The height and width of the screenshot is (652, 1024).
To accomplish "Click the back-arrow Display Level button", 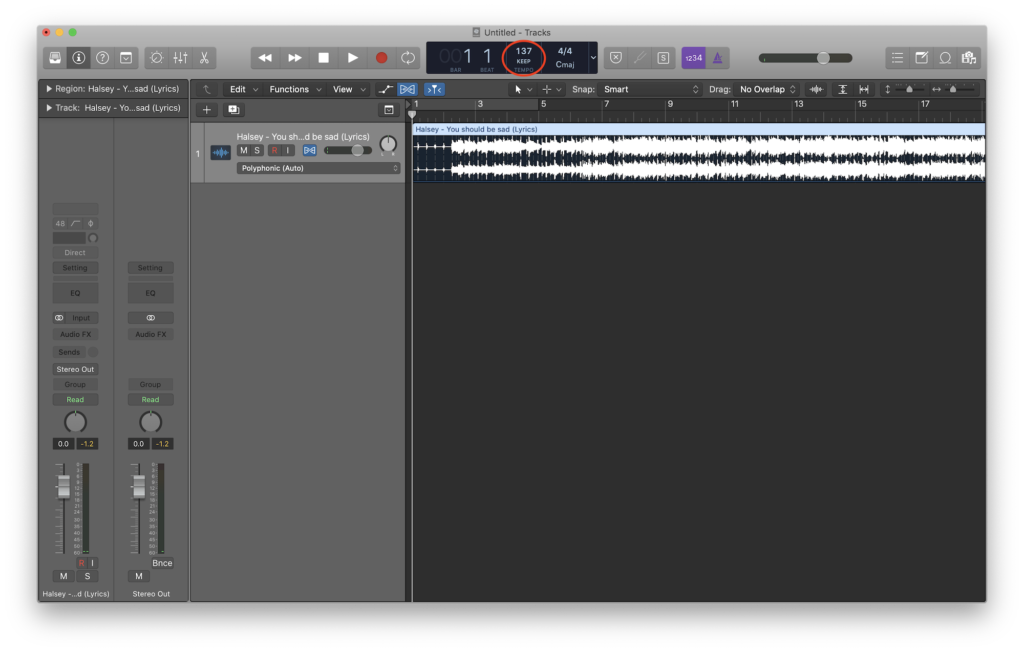I will 206,90.
